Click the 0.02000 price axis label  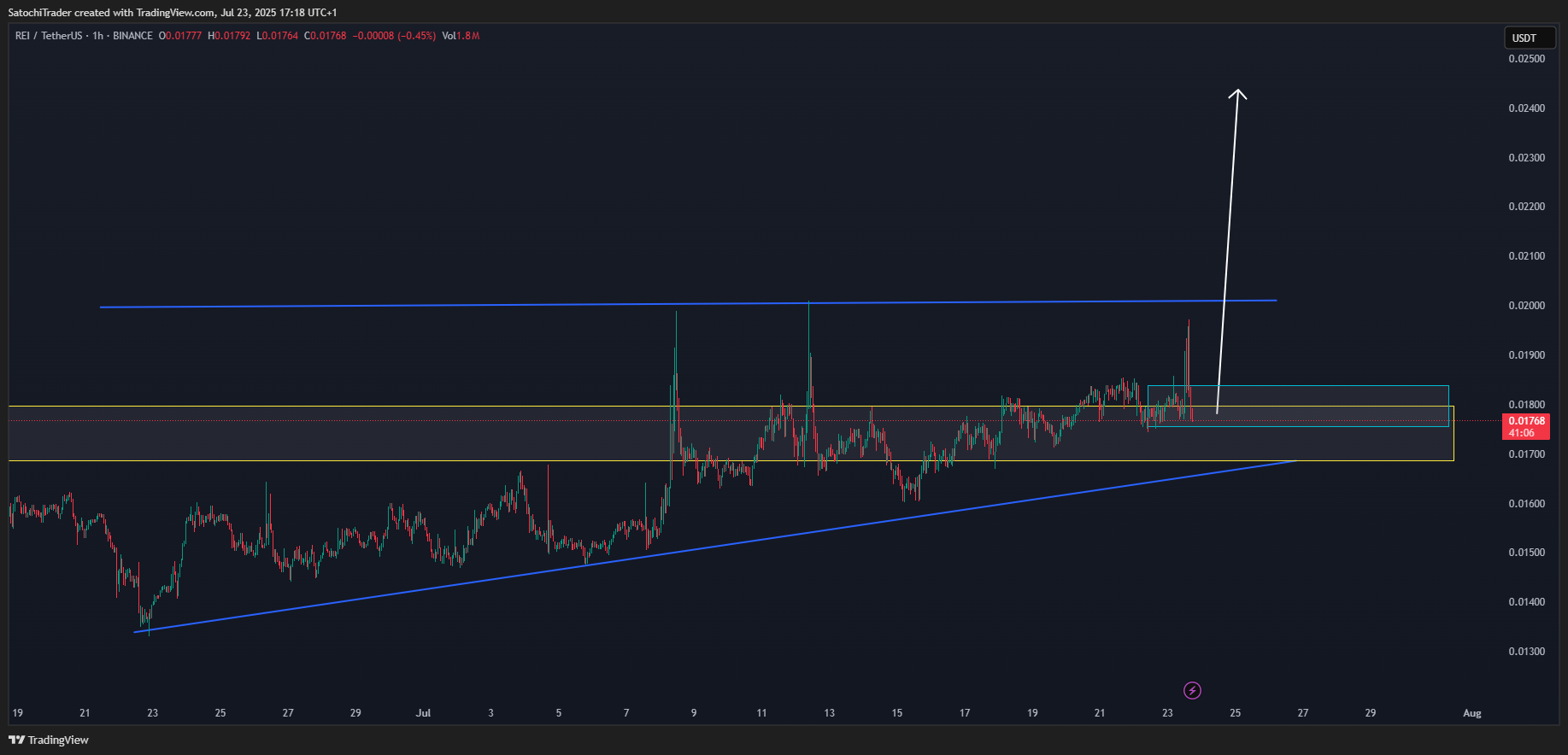pyautogui.click(x=1526, y=306)
